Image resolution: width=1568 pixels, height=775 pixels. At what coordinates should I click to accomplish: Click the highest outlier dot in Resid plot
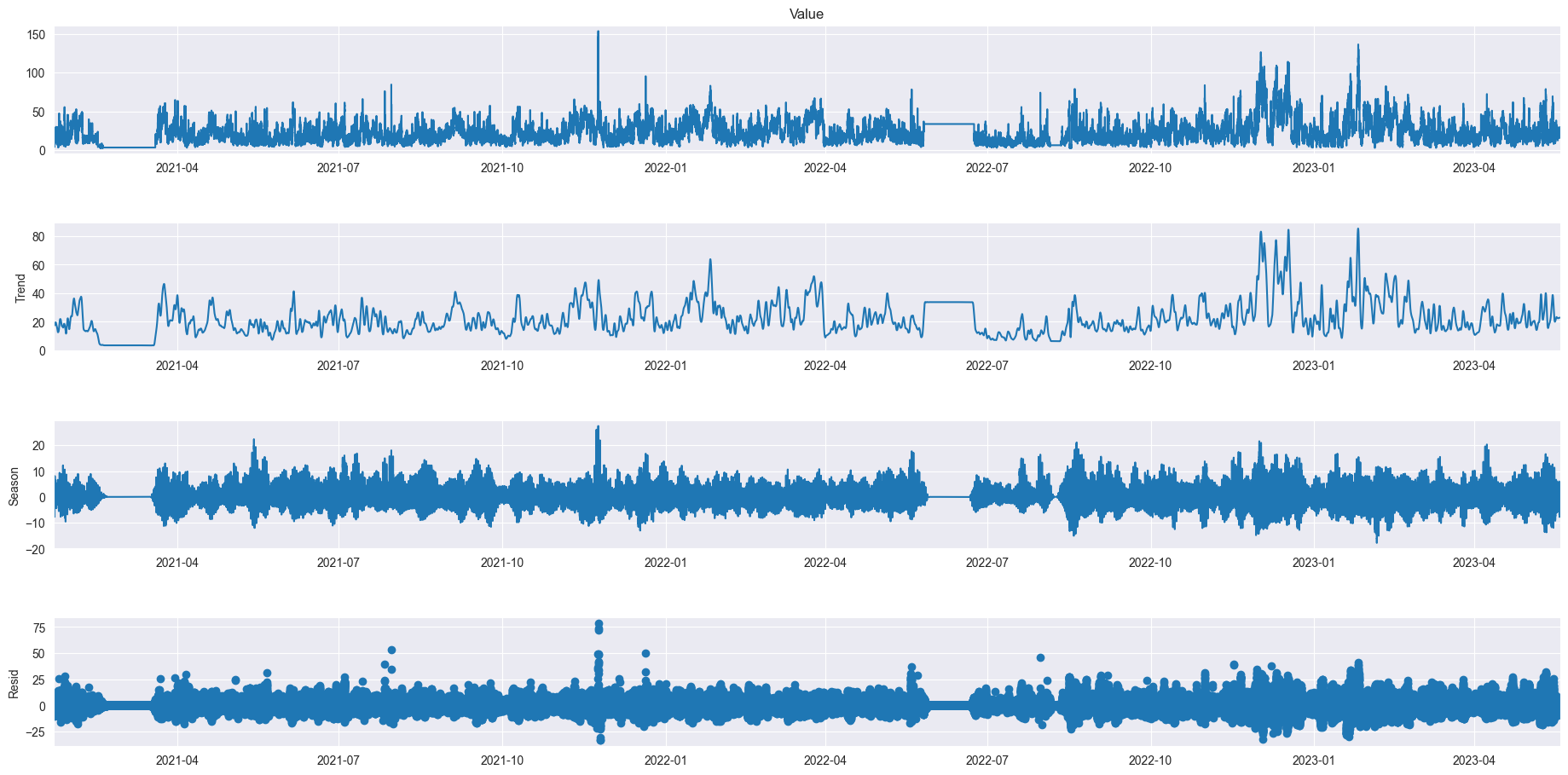(x=599, y=624)
